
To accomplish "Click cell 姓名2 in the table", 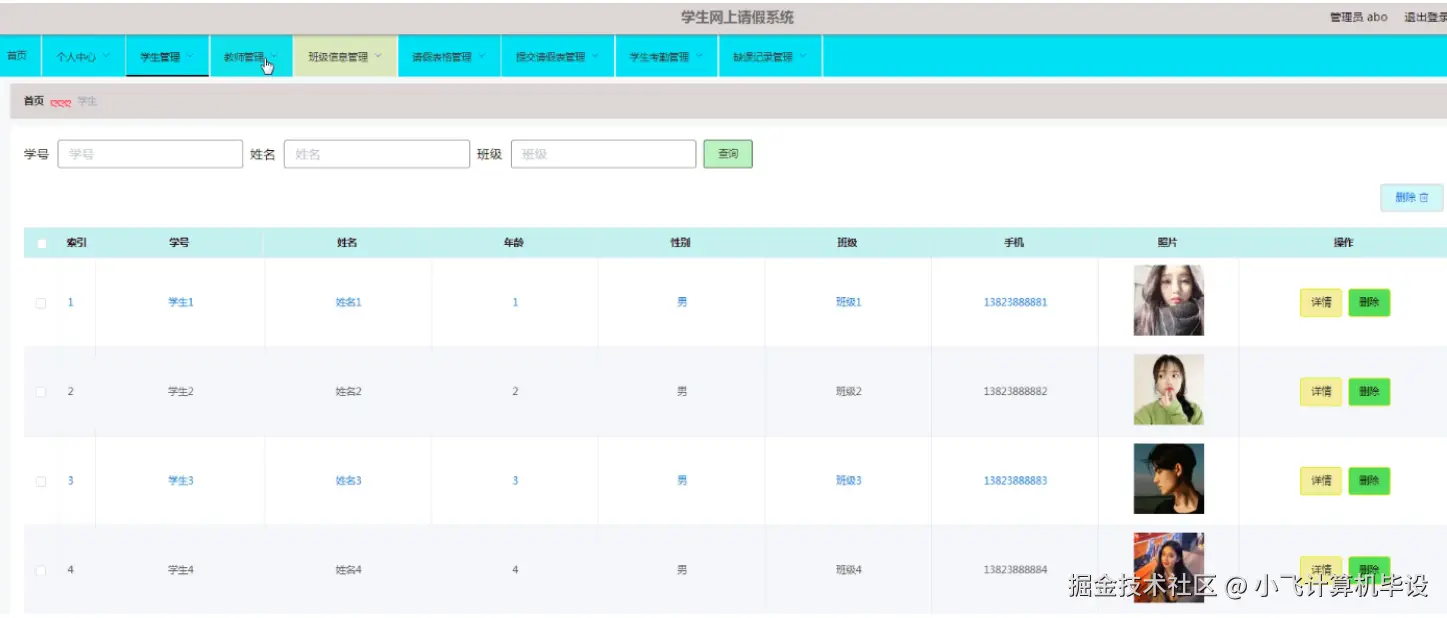I will pos(348,392).
